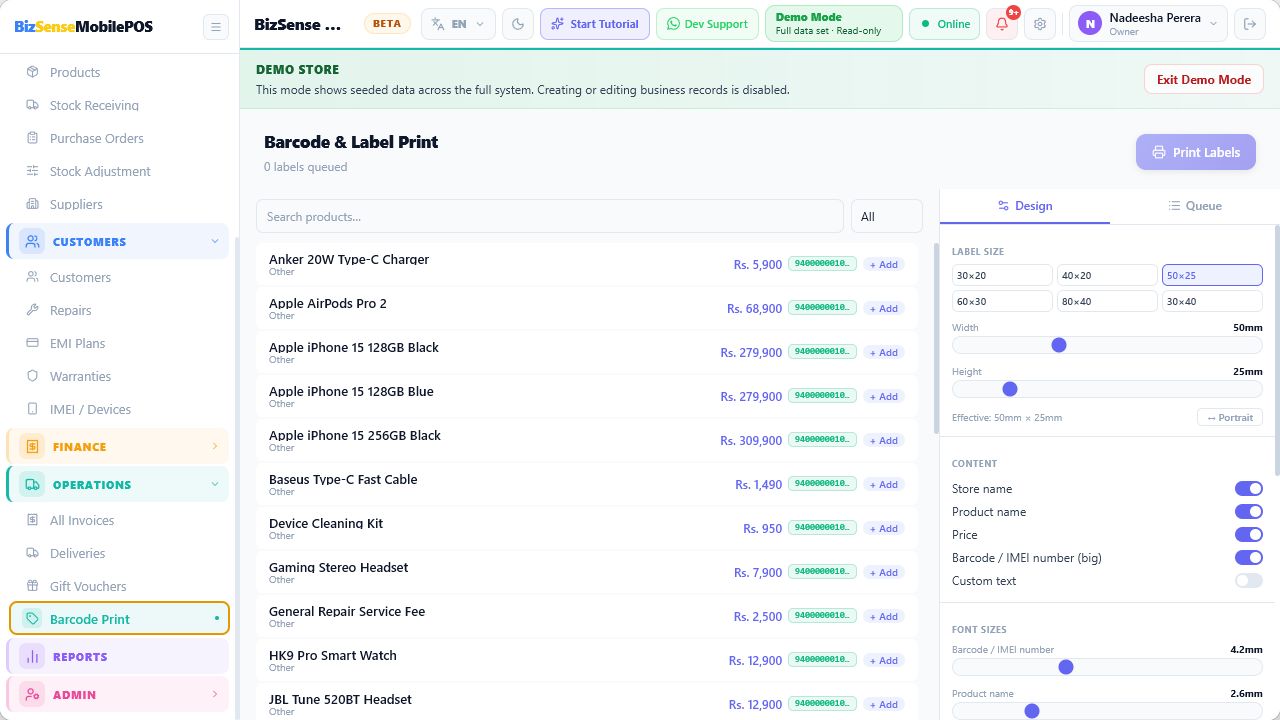Select the 80×40 label size

(x=1107, y=301)
